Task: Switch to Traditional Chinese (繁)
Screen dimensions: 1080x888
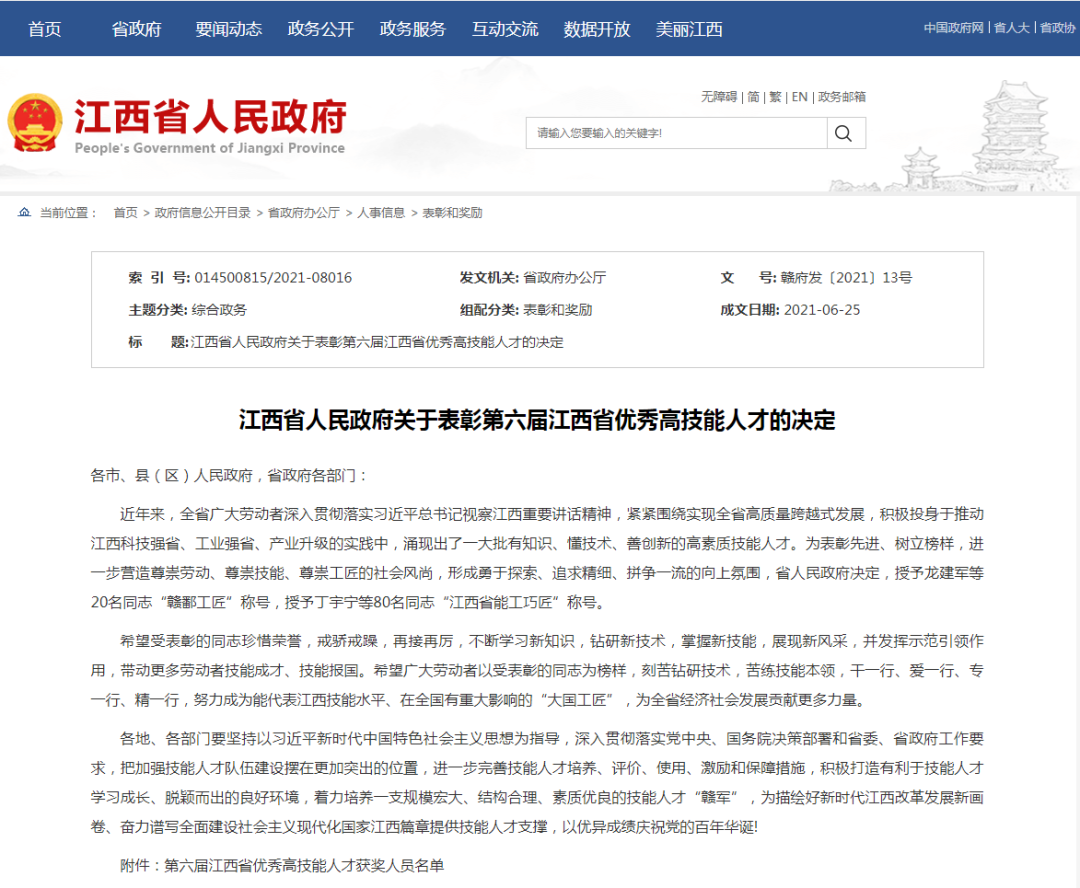Action: 775,97
